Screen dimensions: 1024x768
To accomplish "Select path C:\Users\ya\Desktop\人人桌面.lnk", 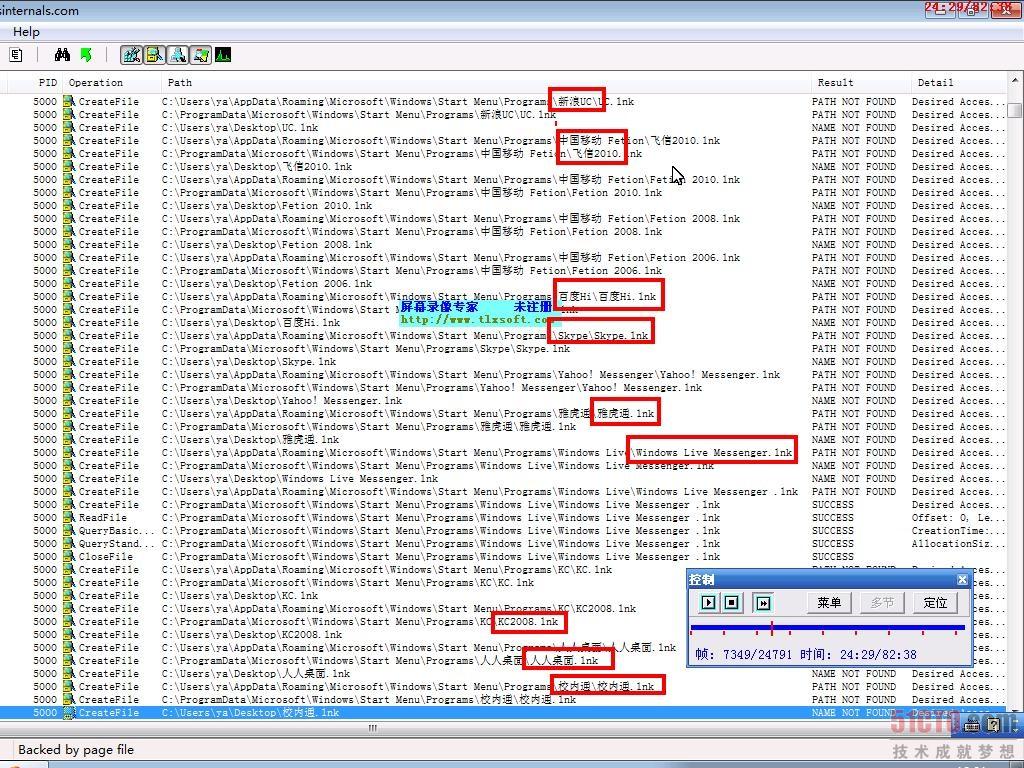I will (255, 673).
